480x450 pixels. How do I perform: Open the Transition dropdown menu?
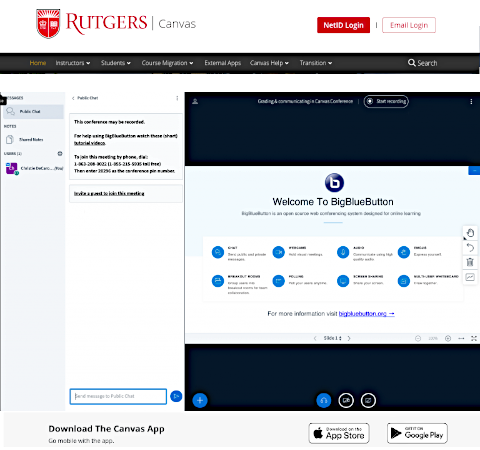point(316,63)
